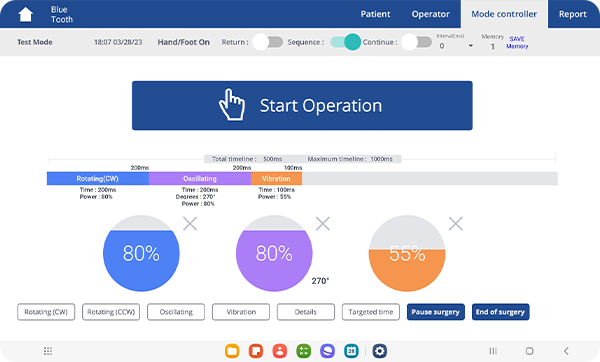This screenshot has height=362, width=600.
Task: Add a Rotating (CCW) mode
Action: tap(111, 312)
